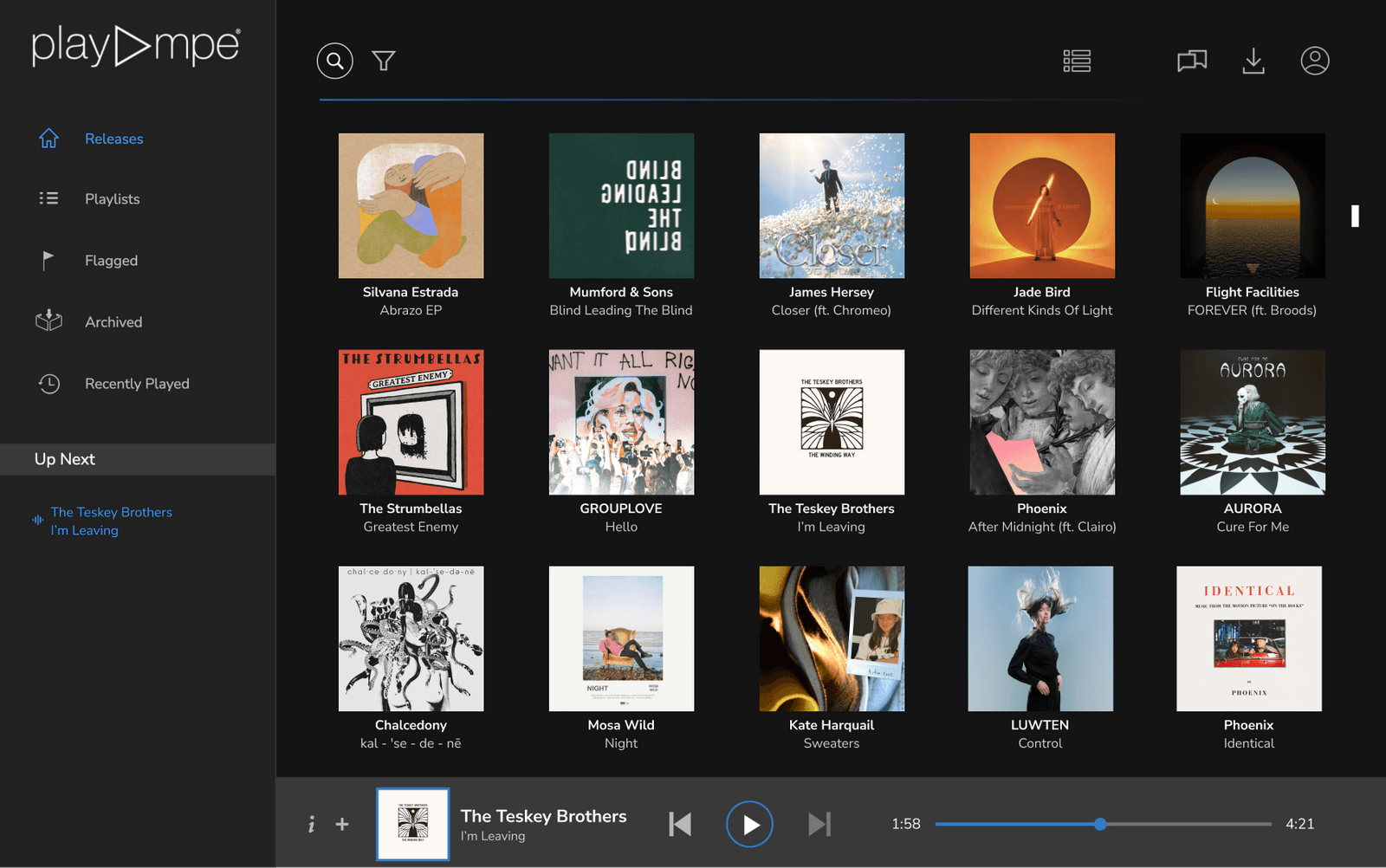Select the currently playing I'm Leaving under Up Next
The height and width of the screenshot is (868, 1386).
click(x=111, y=521)
